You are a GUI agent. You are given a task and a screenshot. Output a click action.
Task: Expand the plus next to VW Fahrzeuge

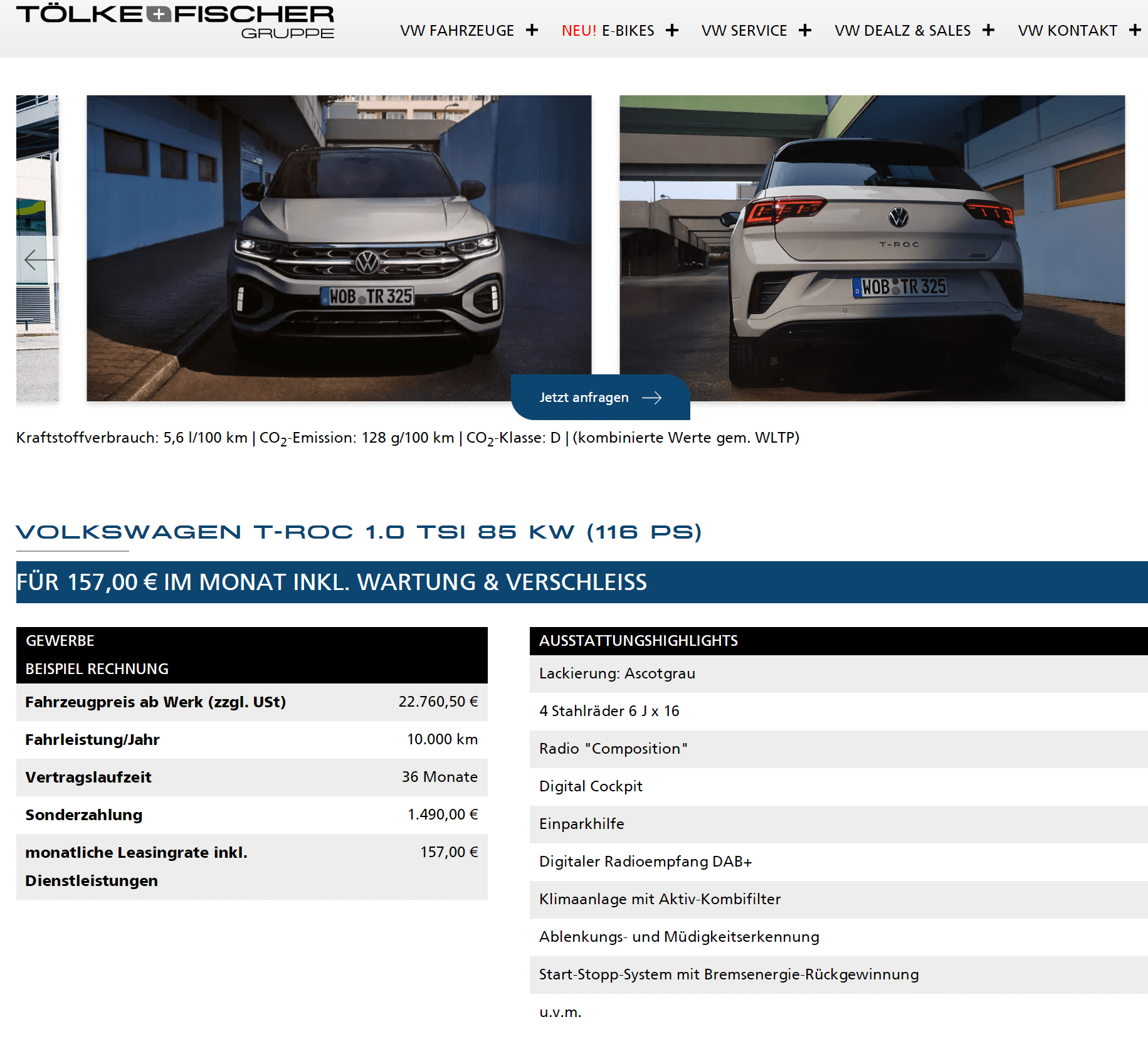point(532,30)
